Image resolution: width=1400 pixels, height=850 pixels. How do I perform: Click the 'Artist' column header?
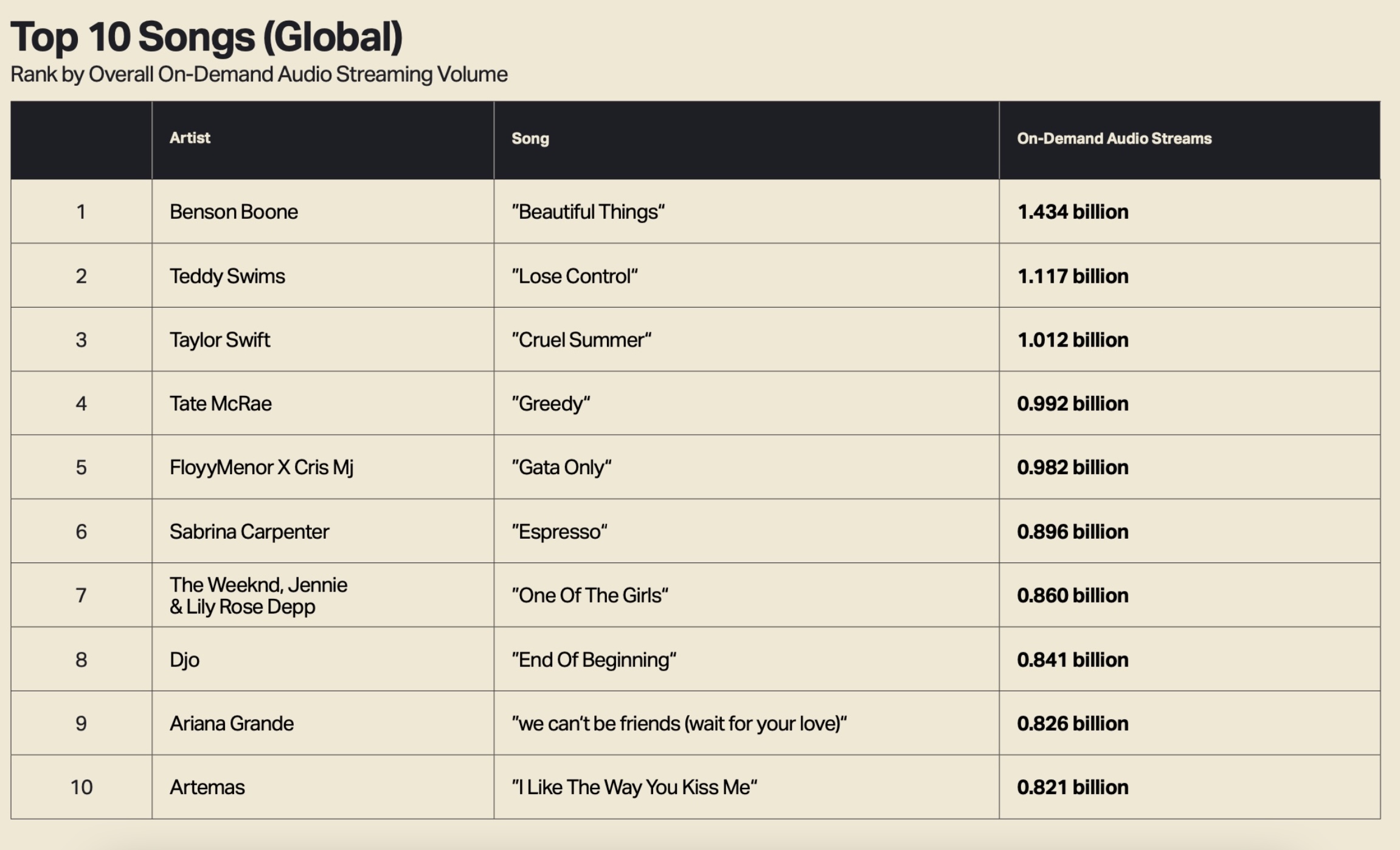[x=190, y=138]
